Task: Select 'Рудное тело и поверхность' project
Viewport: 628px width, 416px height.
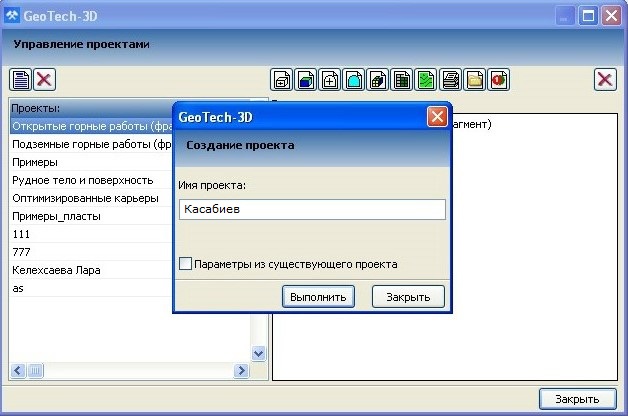Action: [x=91, y=180]
